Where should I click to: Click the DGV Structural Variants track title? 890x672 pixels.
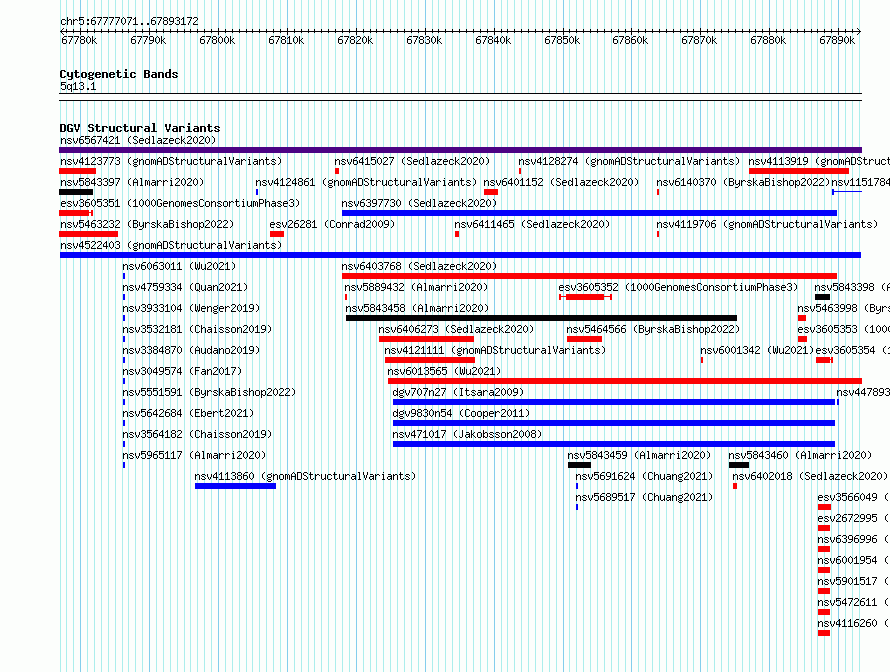click(x=140, y=128)
